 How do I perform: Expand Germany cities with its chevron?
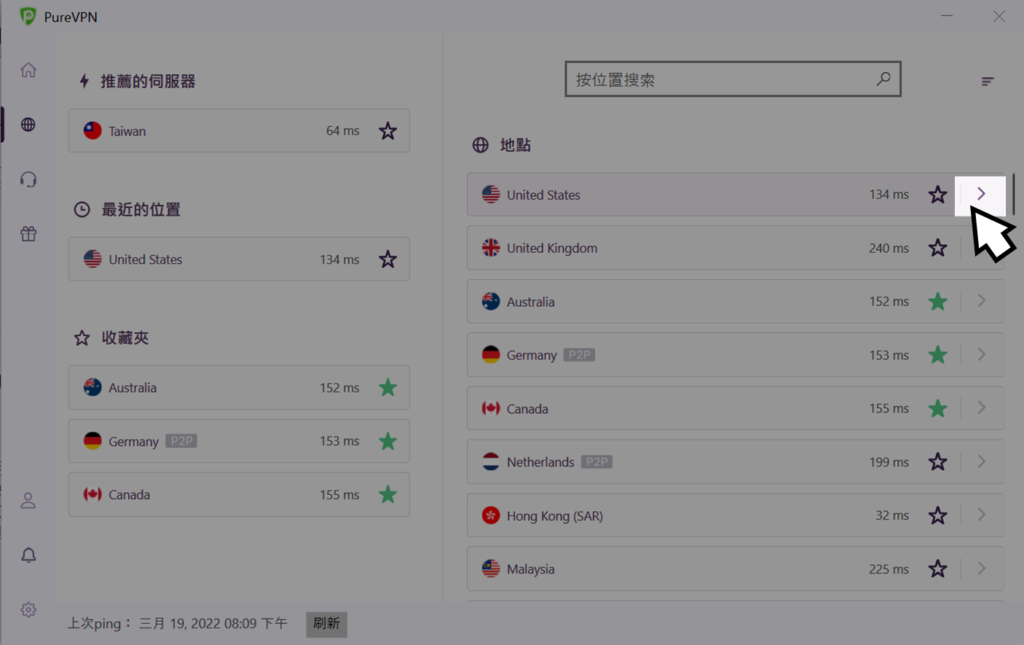pyautogui.click(x=982, y=354)
